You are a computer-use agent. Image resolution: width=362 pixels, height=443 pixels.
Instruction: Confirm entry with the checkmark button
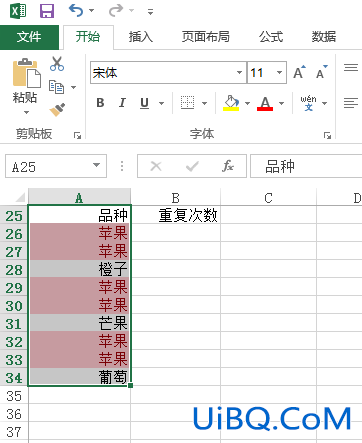[x=192, y=166]
